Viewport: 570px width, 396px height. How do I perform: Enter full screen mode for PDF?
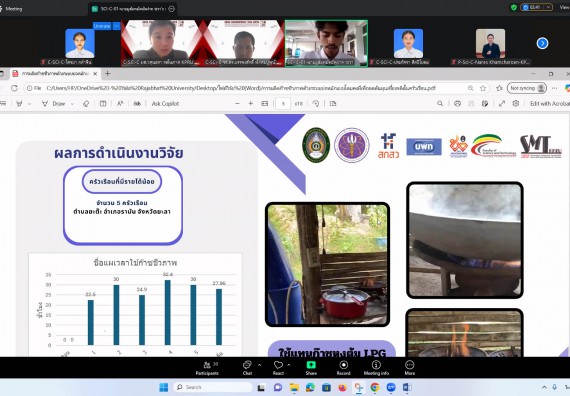[x=502, y=104]
